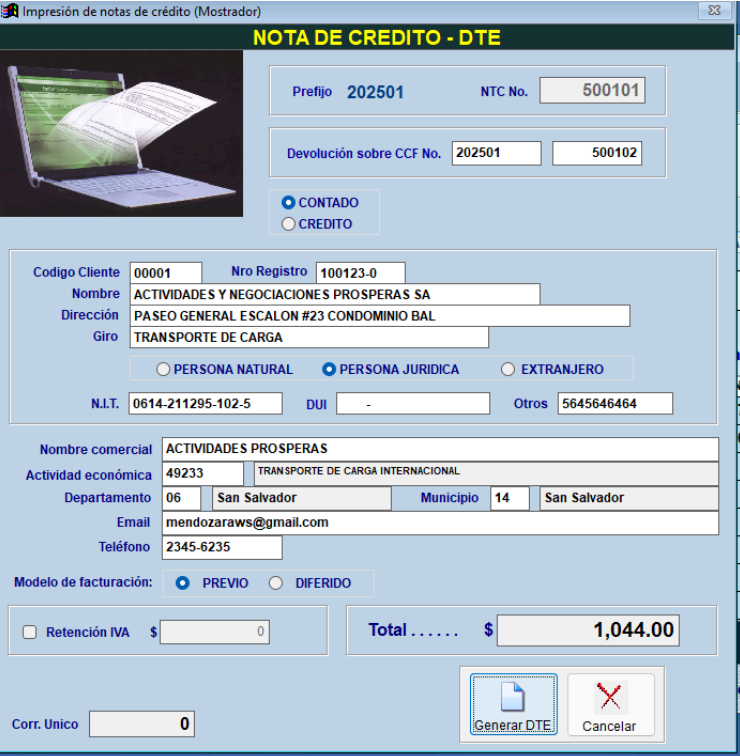The width and height of the screenshot is (740, 756).
Task: Click the Total amount field 1,044.00
Action: point(588,630)
